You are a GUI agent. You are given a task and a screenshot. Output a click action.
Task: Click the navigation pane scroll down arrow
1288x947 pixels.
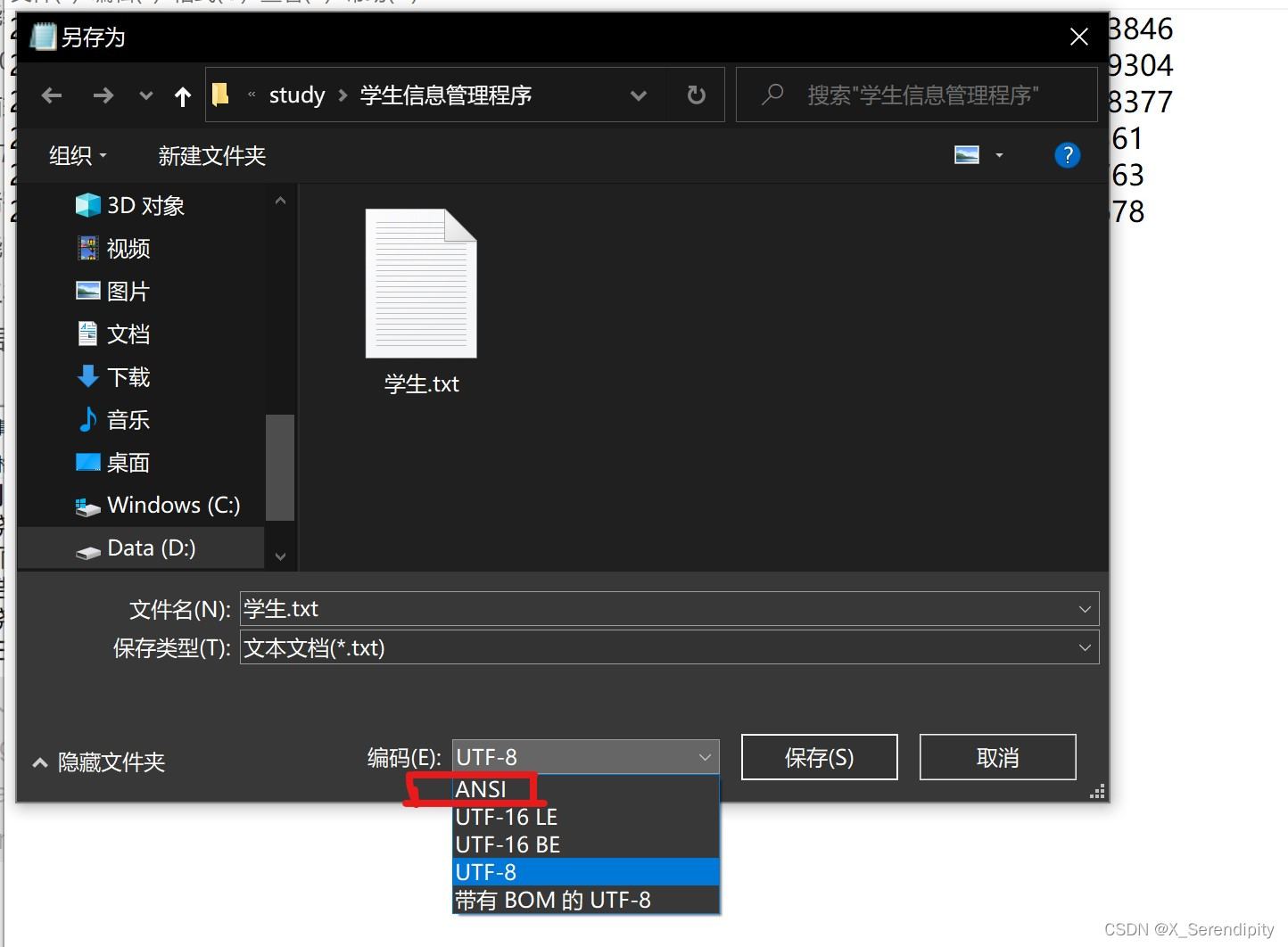point(280,556)
